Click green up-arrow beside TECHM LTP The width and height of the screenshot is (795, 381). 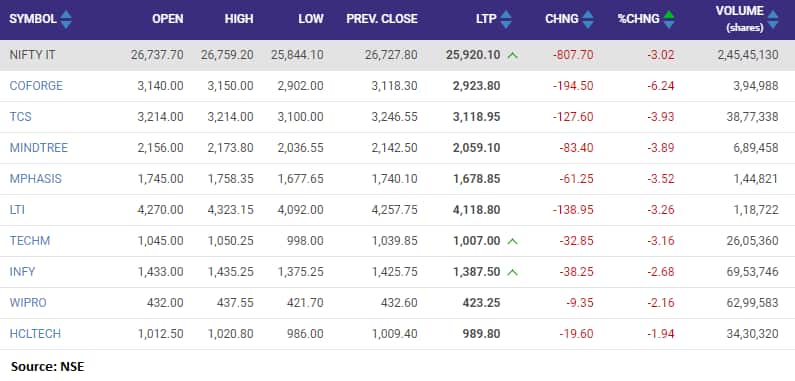513,241
